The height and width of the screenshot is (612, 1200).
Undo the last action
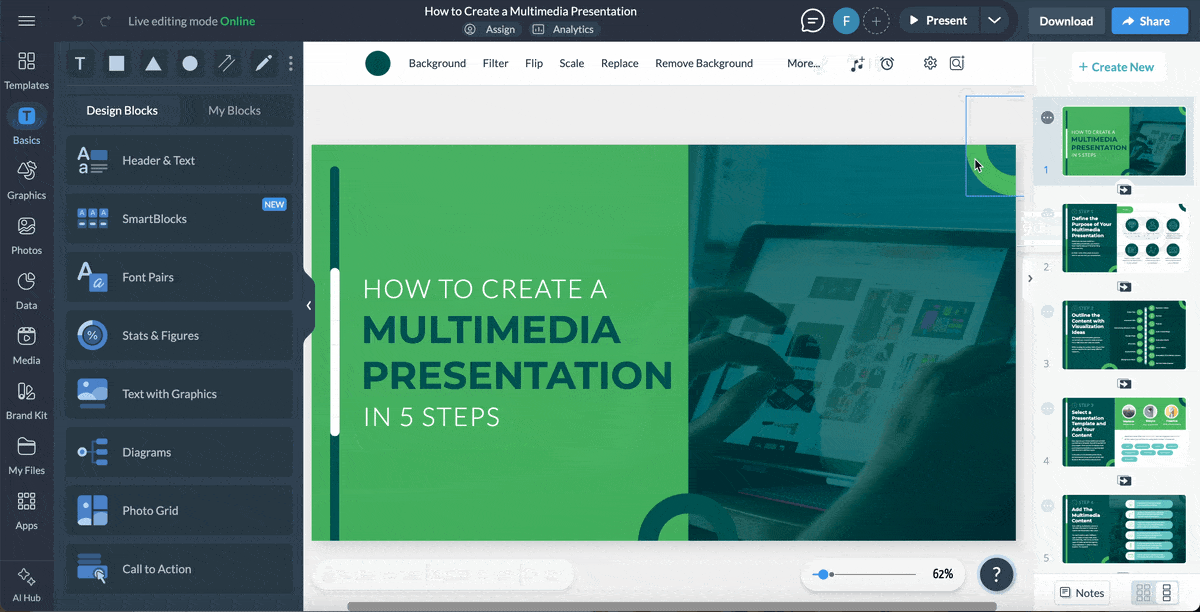point(78,21)
